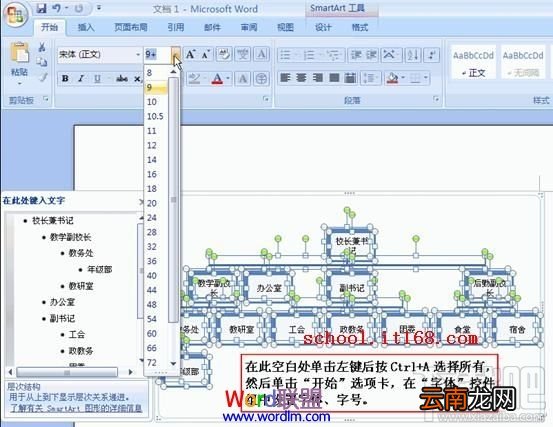Copy selection using the copy icon
The image size is (553, 427).
click(x=42, y=62)
